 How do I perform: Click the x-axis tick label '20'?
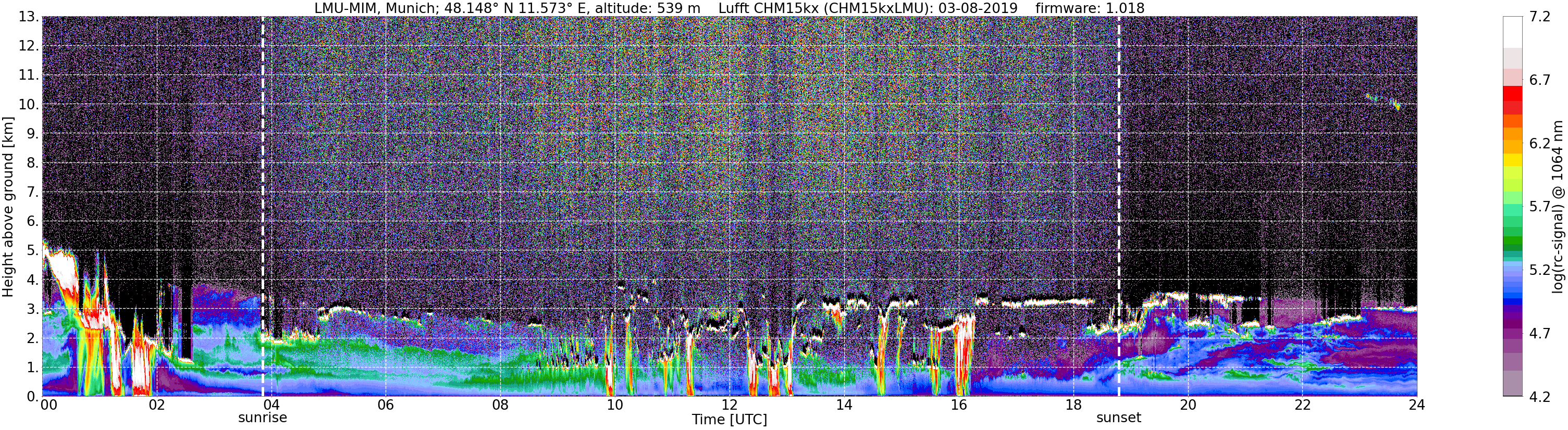pyautogui.click(x=1188, y=405)
